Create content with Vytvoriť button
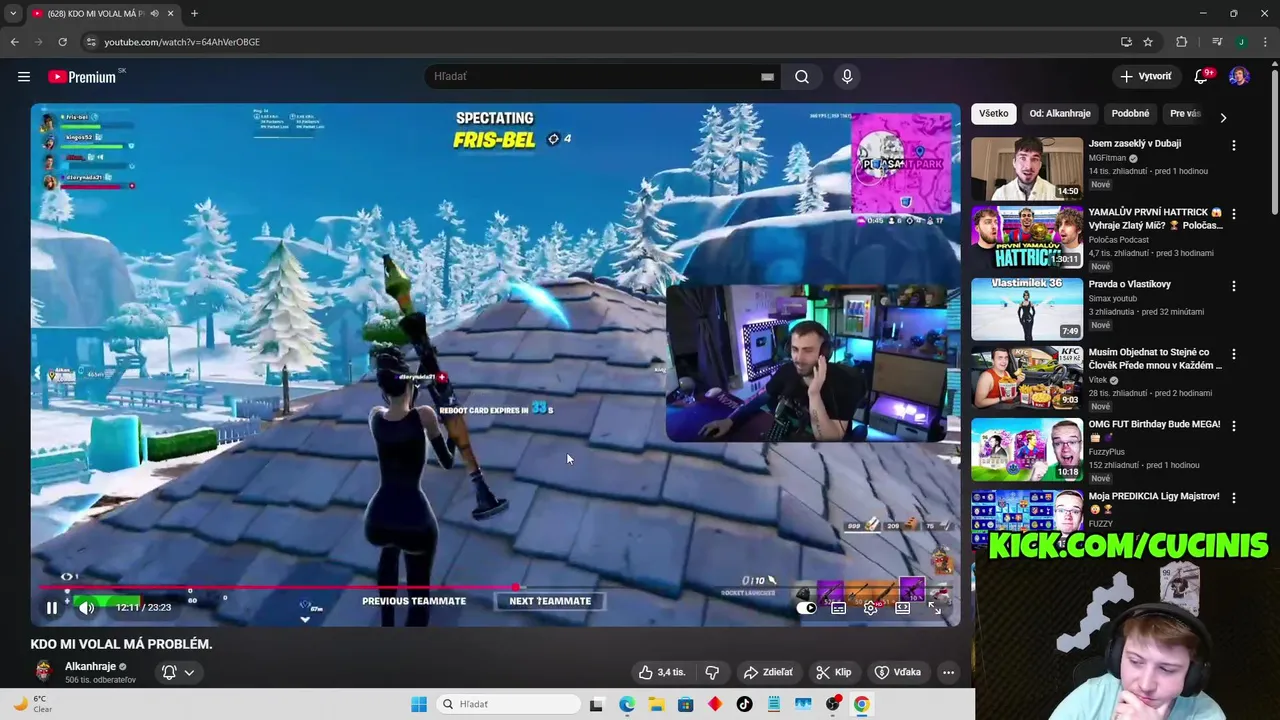Screen dimensions: 1280x720 coord(1146,76)
